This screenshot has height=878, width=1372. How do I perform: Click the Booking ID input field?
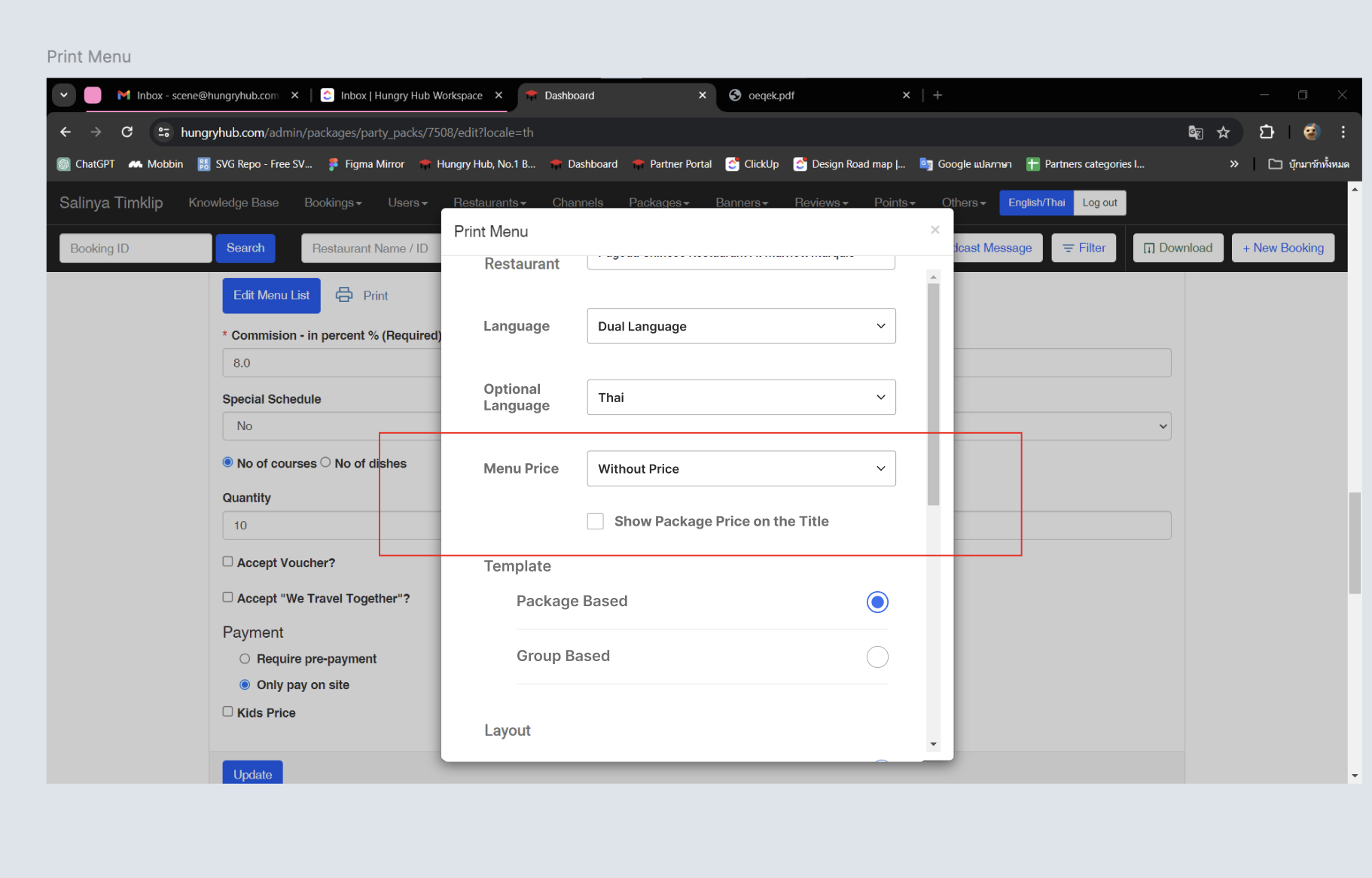(x=136, y=248)
